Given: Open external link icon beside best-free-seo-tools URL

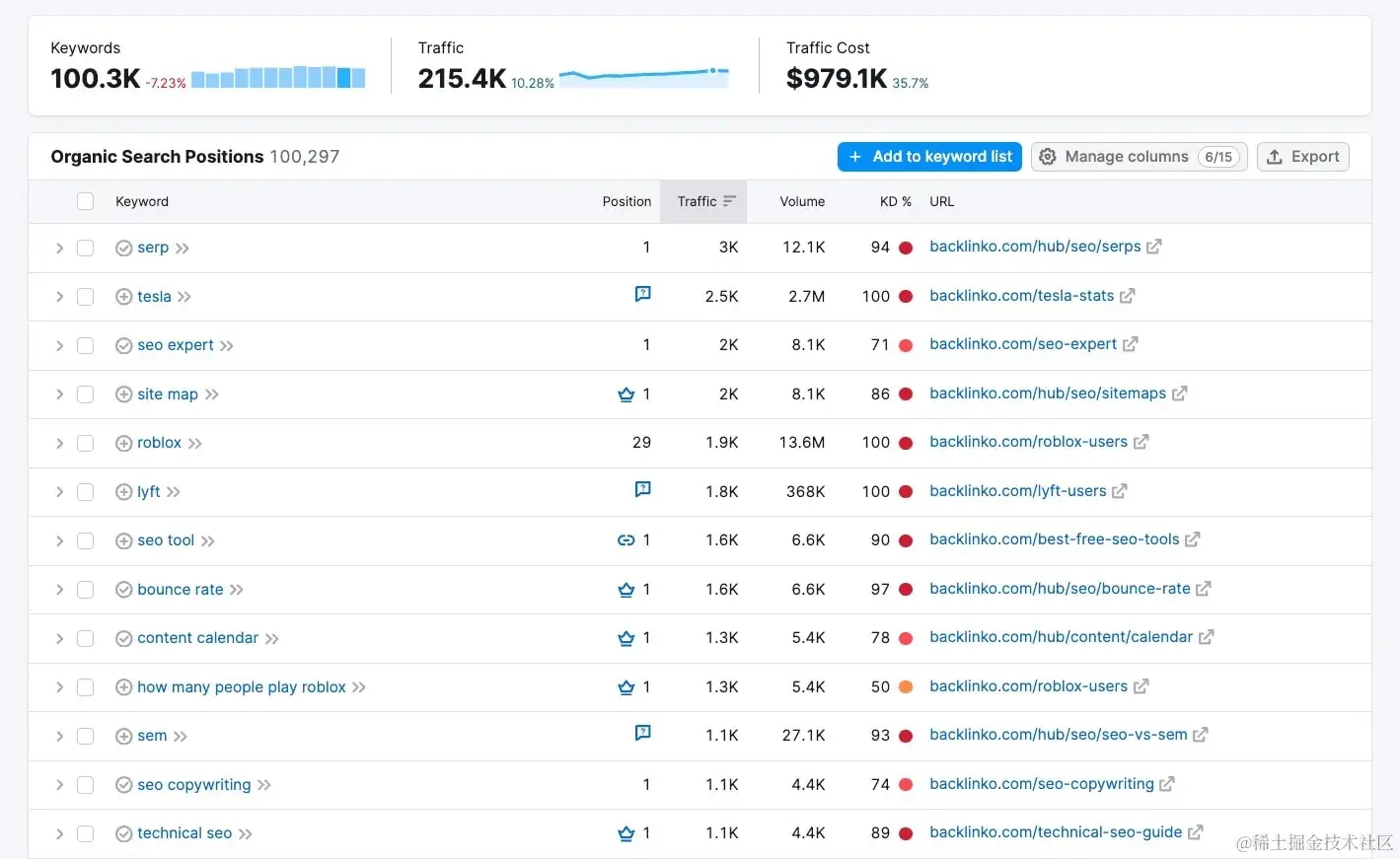Looking at the screenshot, I should (x=1192, y=539).
